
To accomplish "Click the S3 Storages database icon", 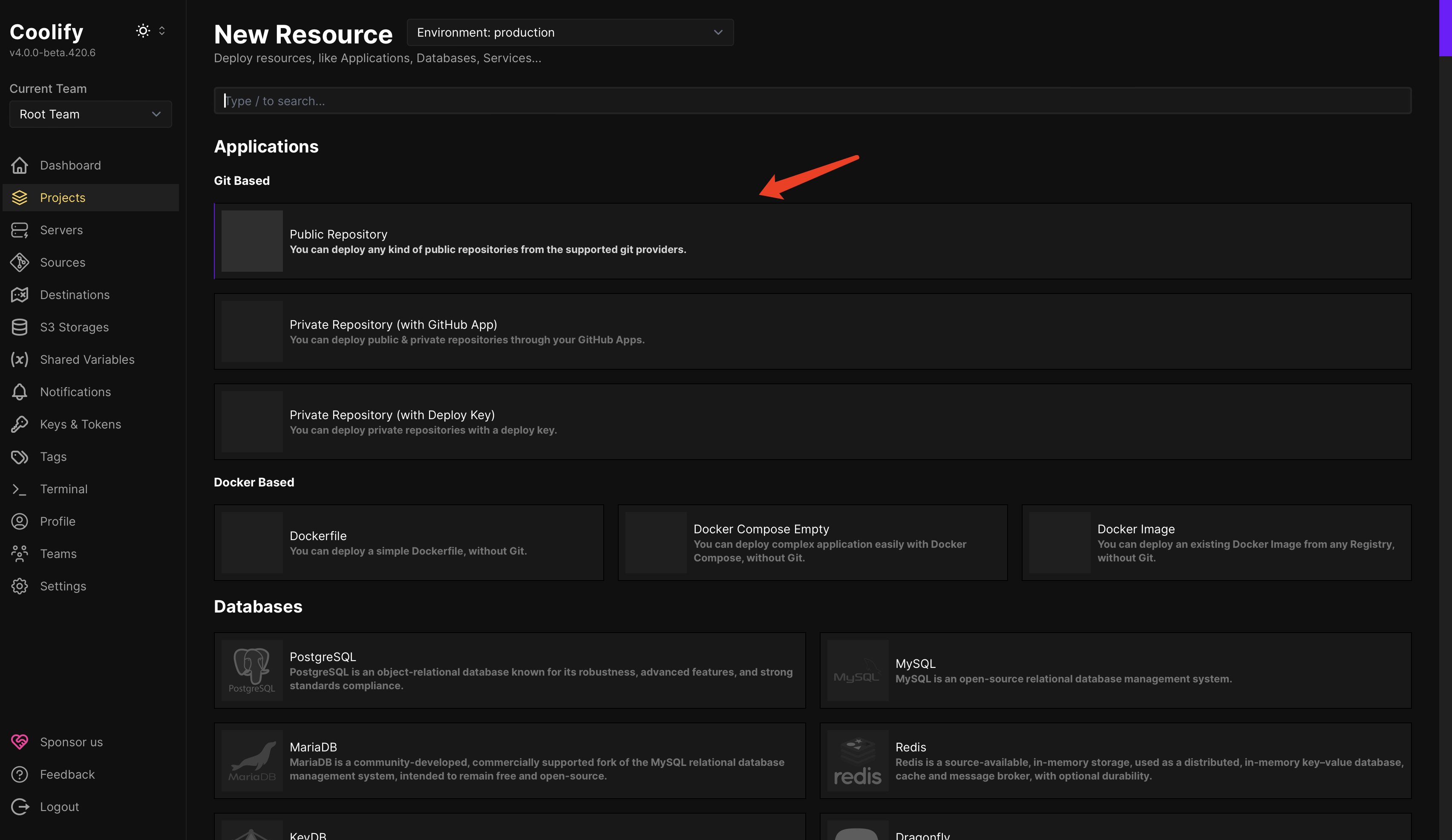I will (x=20, y=327).
